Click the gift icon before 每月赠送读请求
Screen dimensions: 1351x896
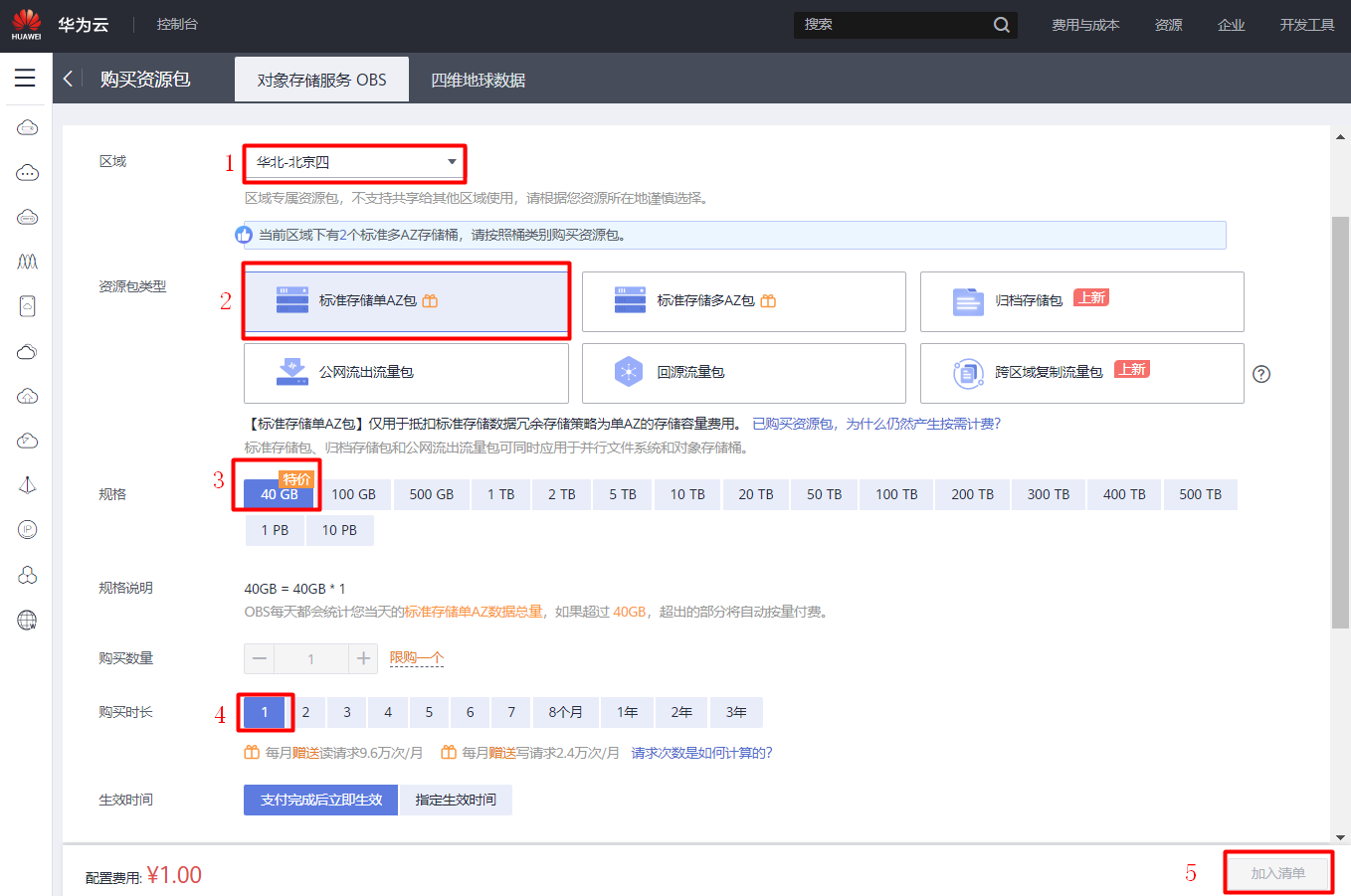(252, 753)
